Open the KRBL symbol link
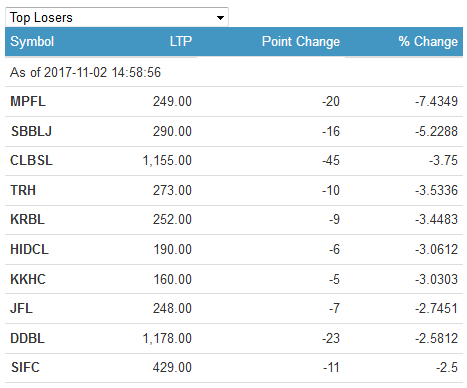Viewport: 467px width, 388px height. click(27, 220)
